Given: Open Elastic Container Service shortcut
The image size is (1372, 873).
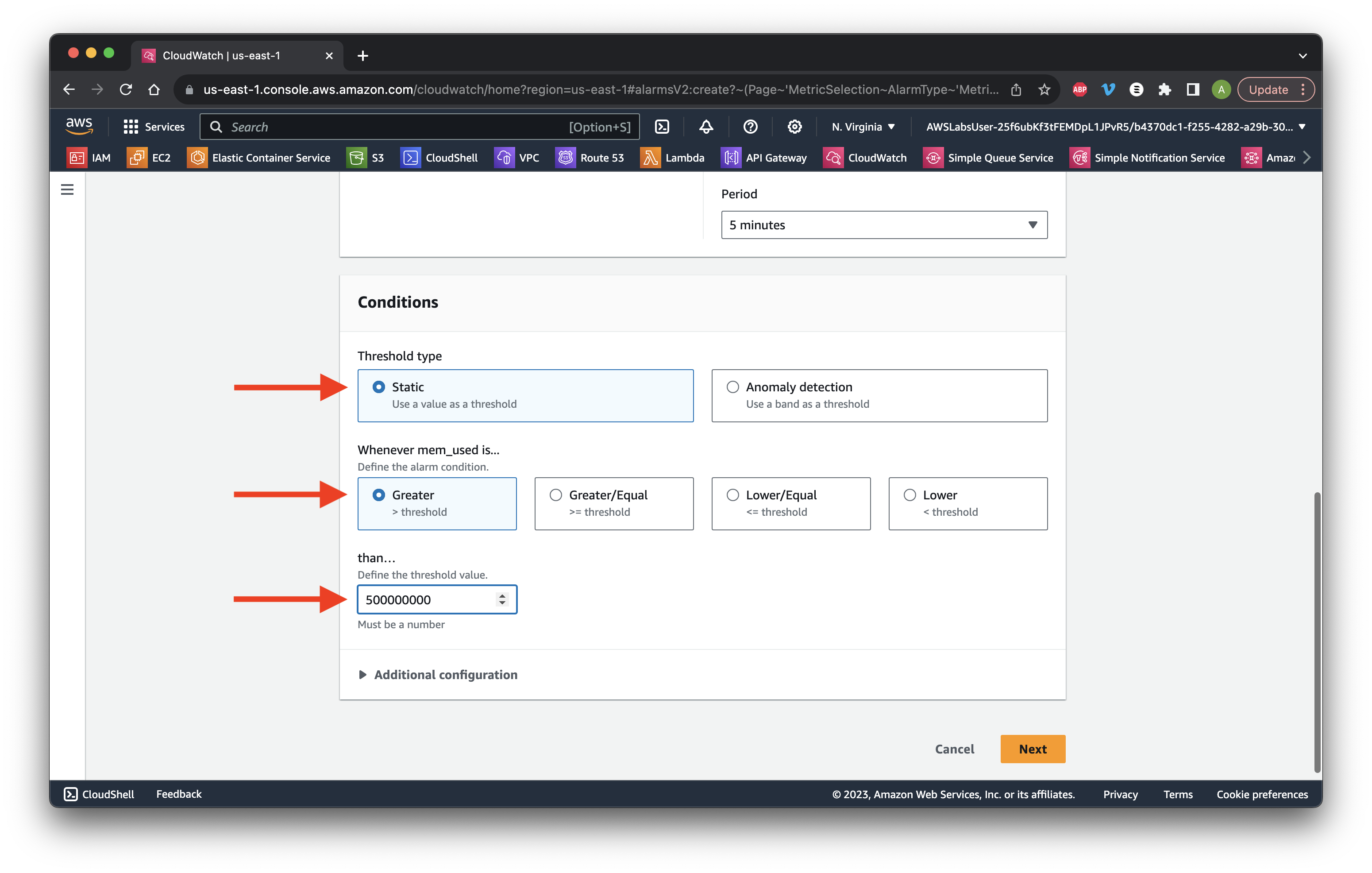Looking at the screenshot, I should point(258,158).
